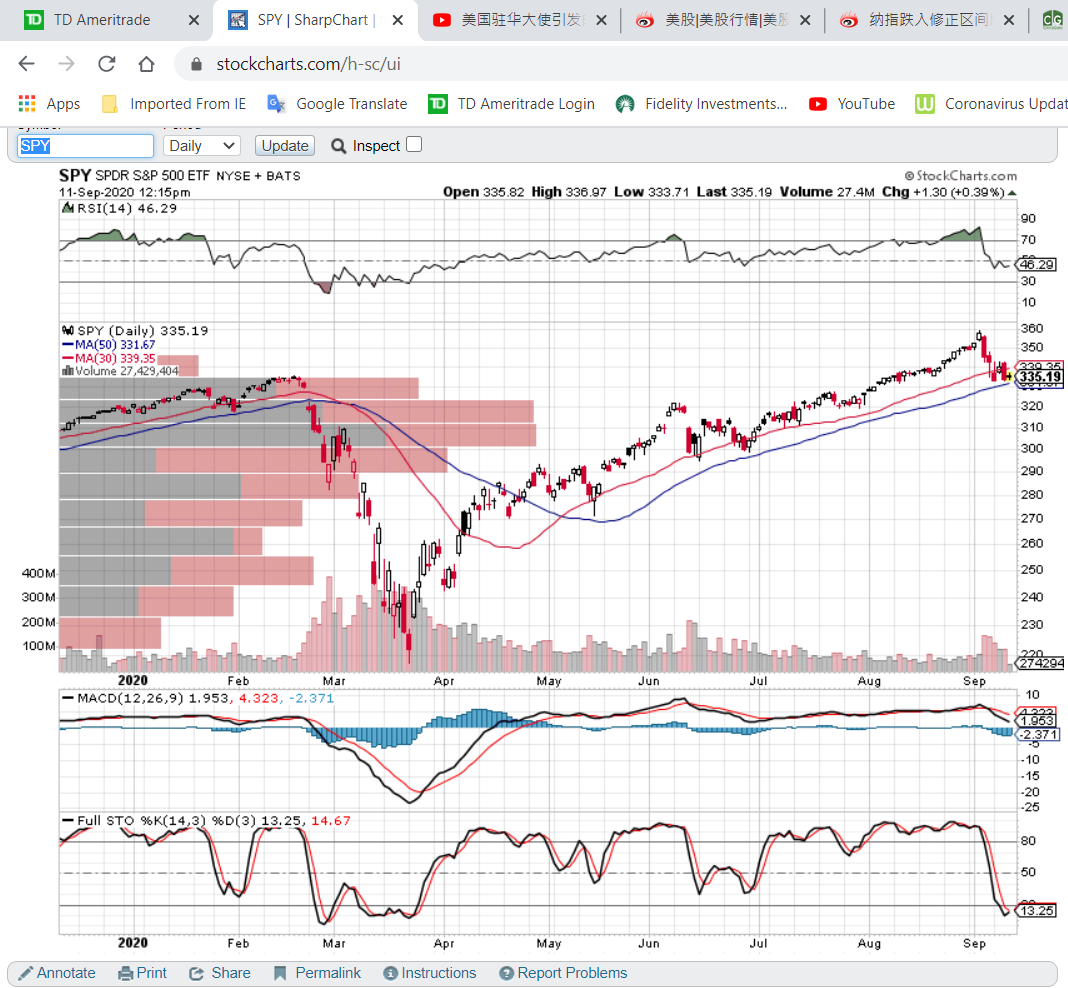The width and height of the screenshot is (1068, 988).
Task: Click the Print link
Action: (x=142, y=973)
